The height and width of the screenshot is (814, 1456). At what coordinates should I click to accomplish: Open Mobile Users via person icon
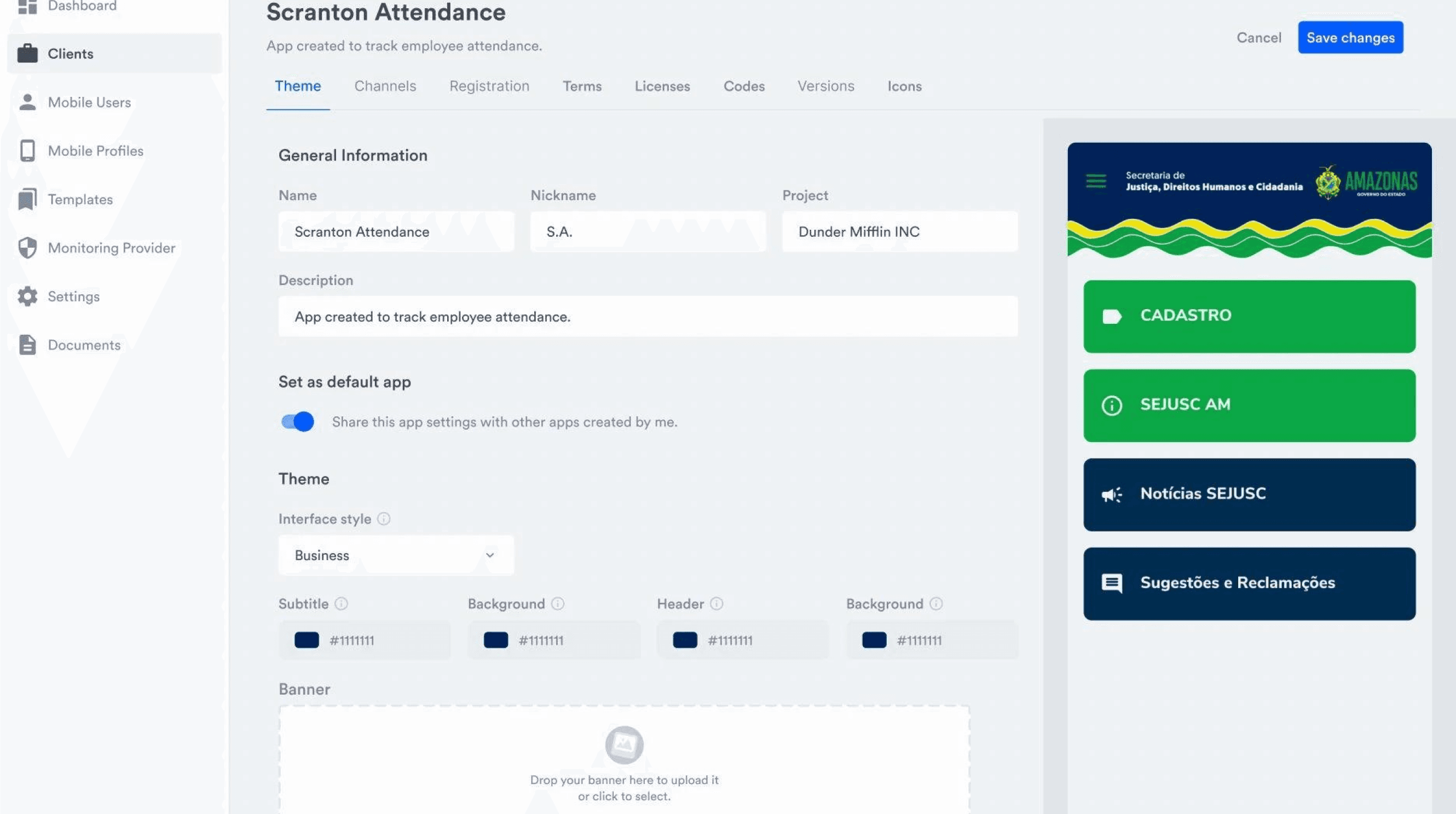coord(27,102)
